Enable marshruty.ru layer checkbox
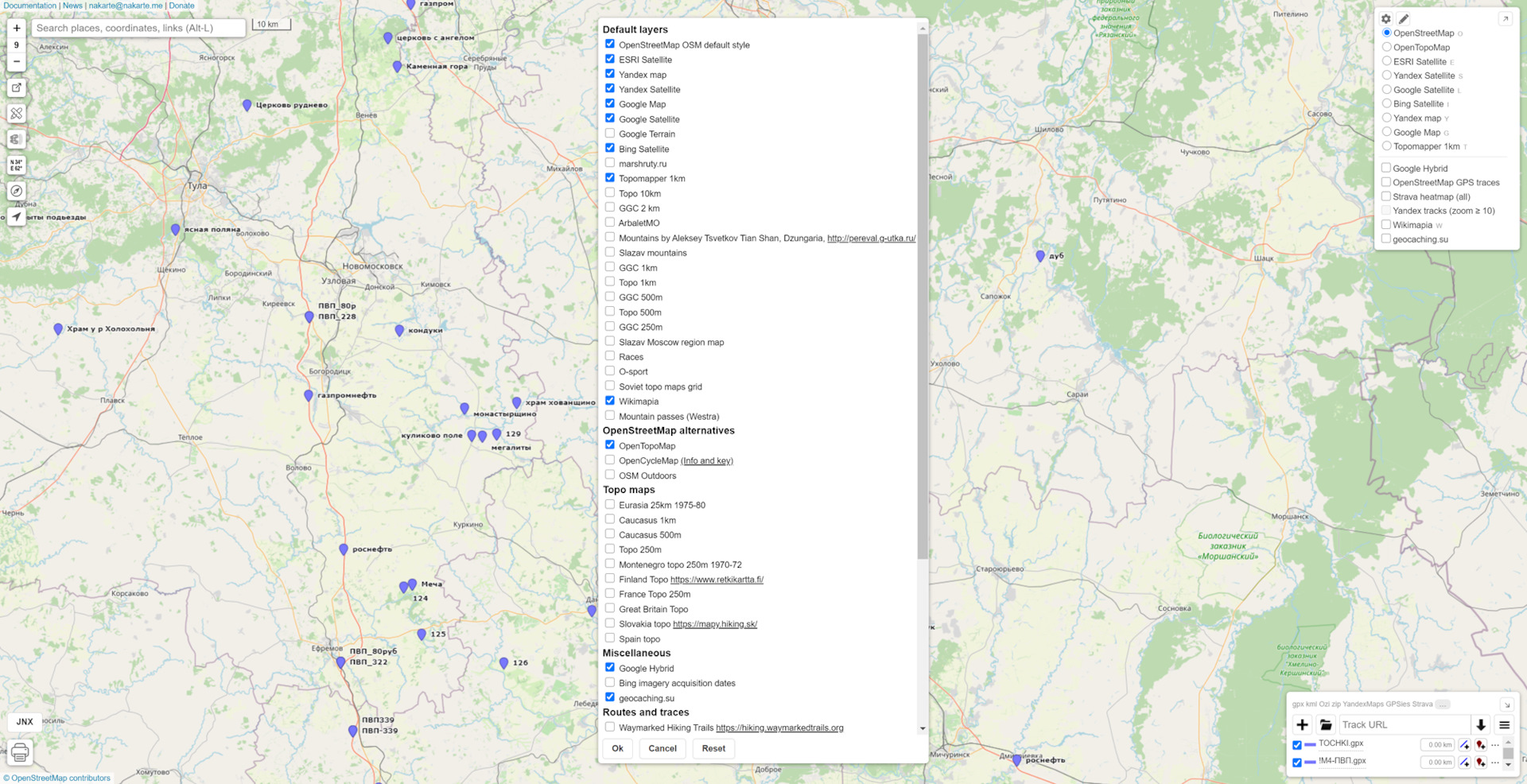The height and width of the screenshot is (784, 1527). (x=610, y=163)
